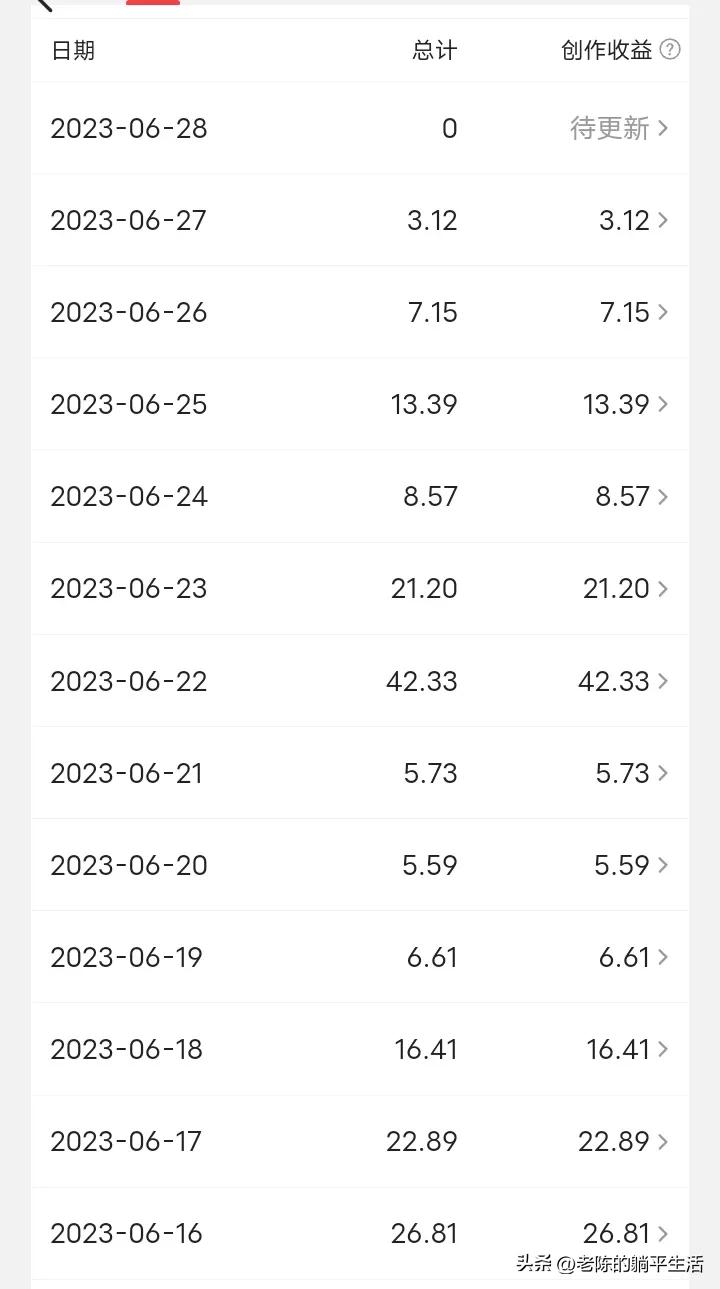Select the 总计 column header
The width and height of the screenshot is (720, 1289).
coord(435,50)
